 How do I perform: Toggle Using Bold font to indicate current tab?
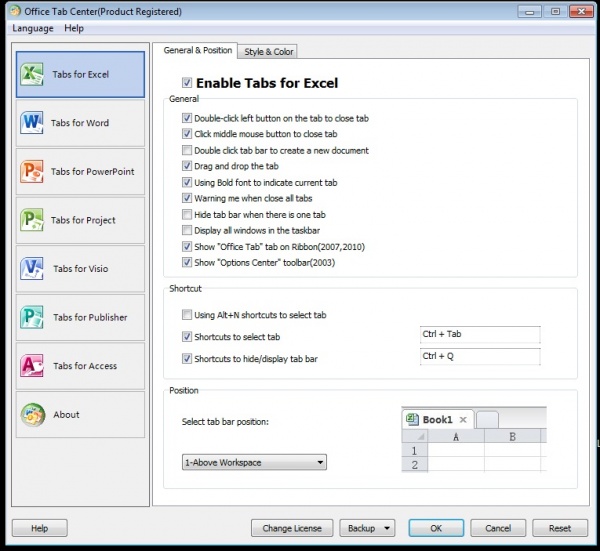(x=187, y=182)
